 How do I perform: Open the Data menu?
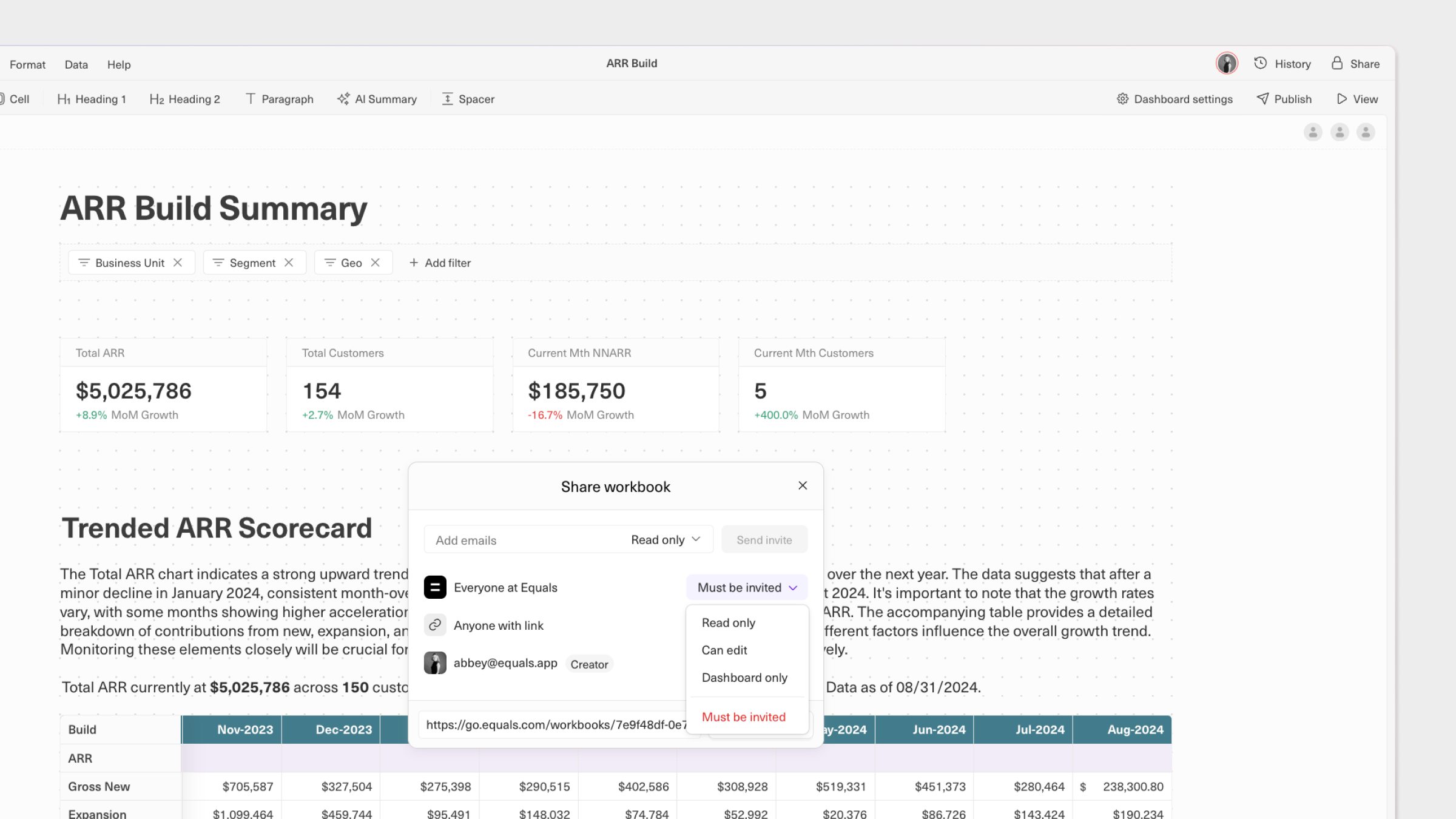[76, 64]
